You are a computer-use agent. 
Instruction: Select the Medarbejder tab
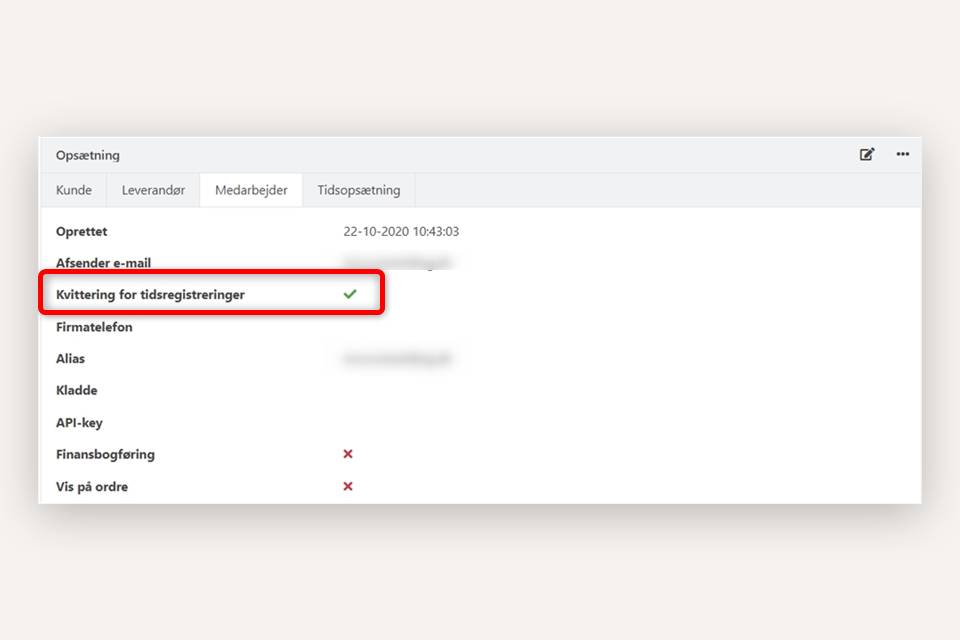pyautogui.click(x=251, y=190)
